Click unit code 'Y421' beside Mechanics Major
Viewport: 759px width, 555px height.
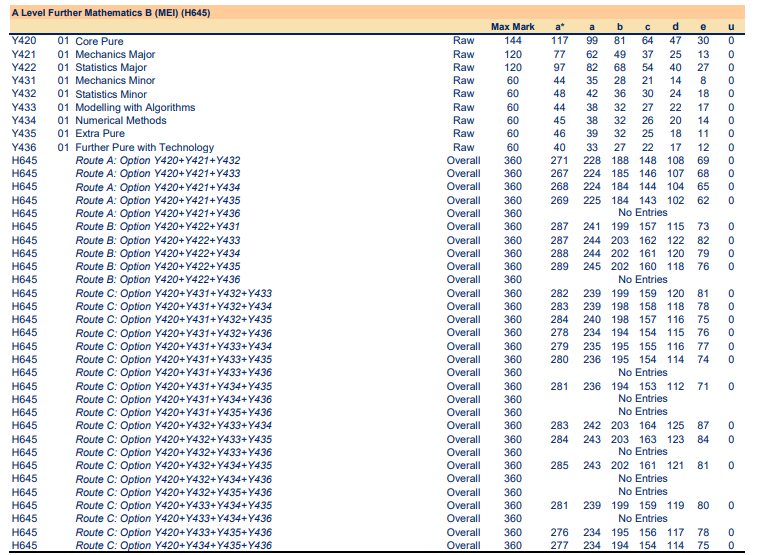coord(24,54)
